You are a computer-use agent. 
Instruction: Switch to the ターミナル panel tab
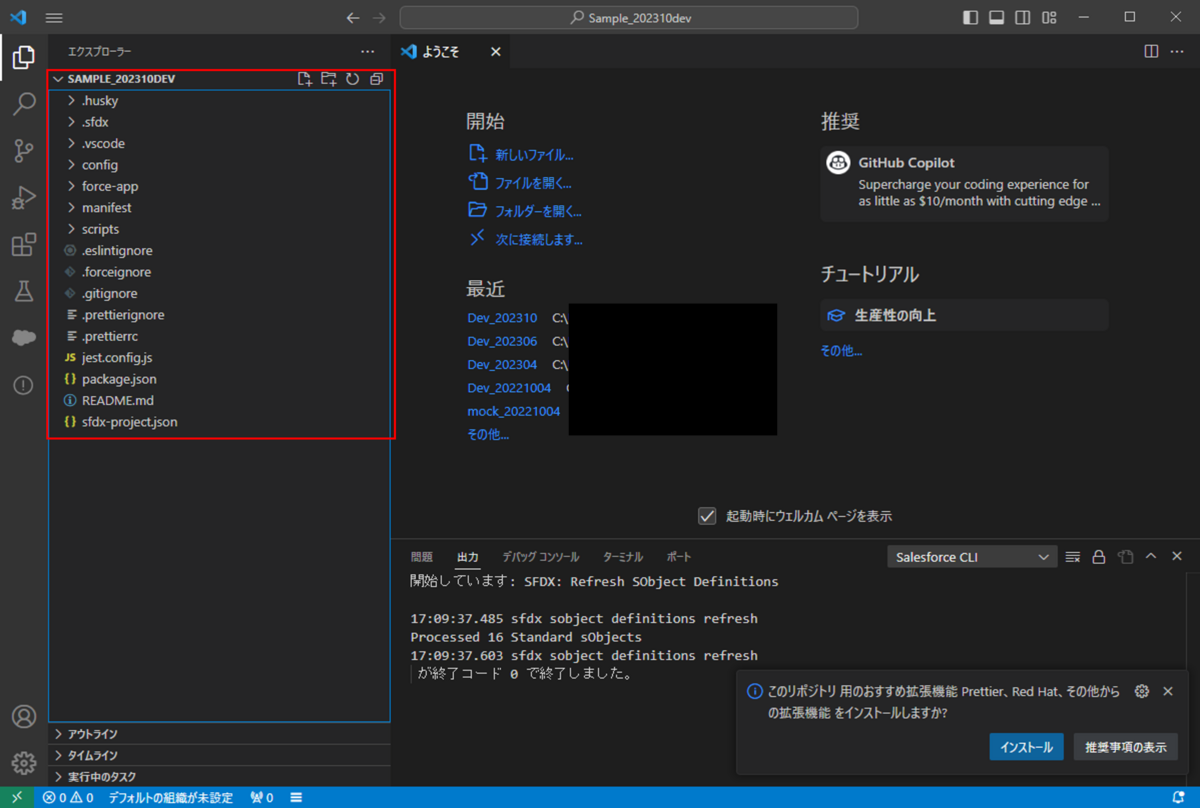[623, 557]
